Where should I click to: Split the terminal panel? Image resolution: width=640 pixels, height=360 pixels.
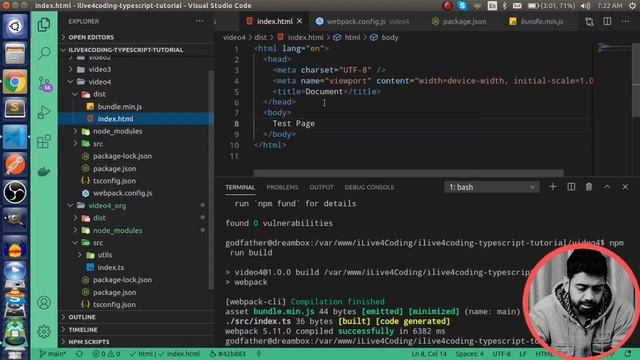tap(571, 187)
